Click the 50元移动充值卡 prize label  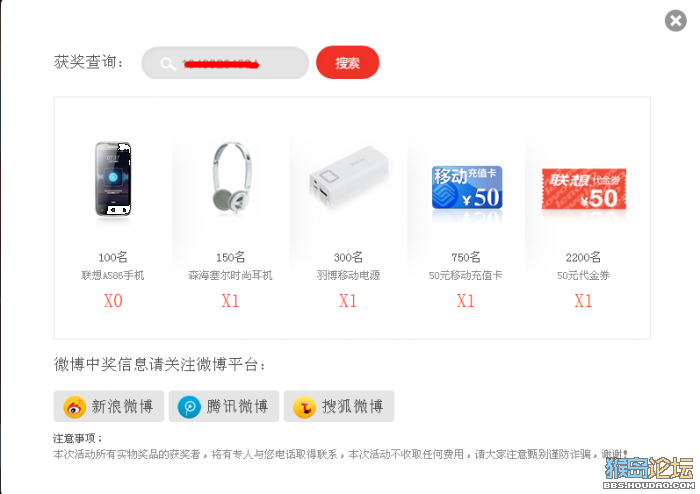[x=466, y=275]
